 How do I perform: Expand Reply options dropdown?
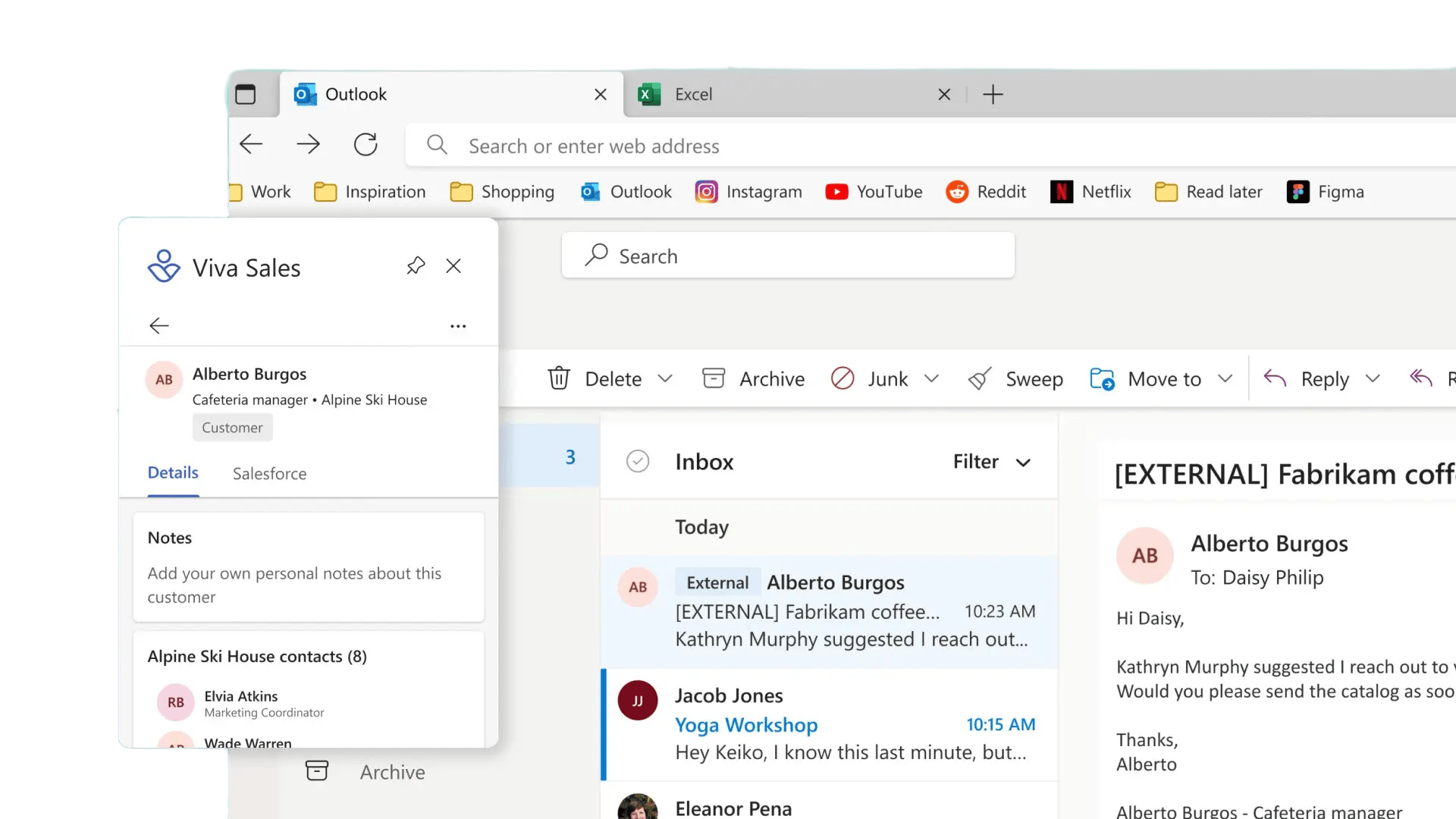pos(1373,378)
